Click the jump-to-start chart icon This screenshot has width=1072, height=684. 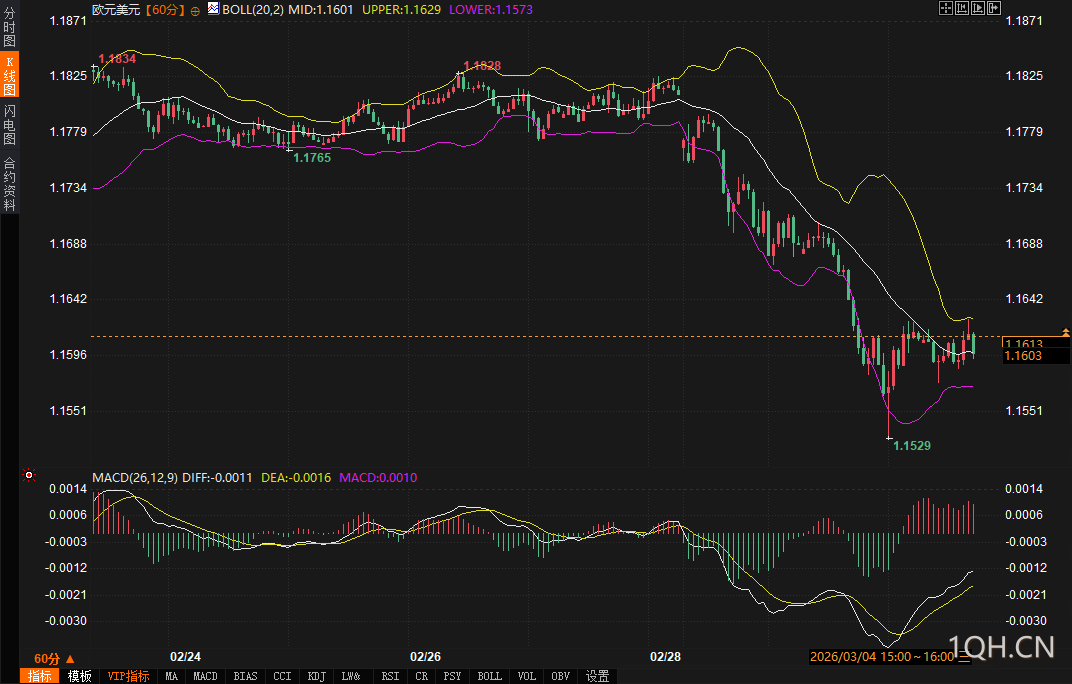tap(962, 8)
